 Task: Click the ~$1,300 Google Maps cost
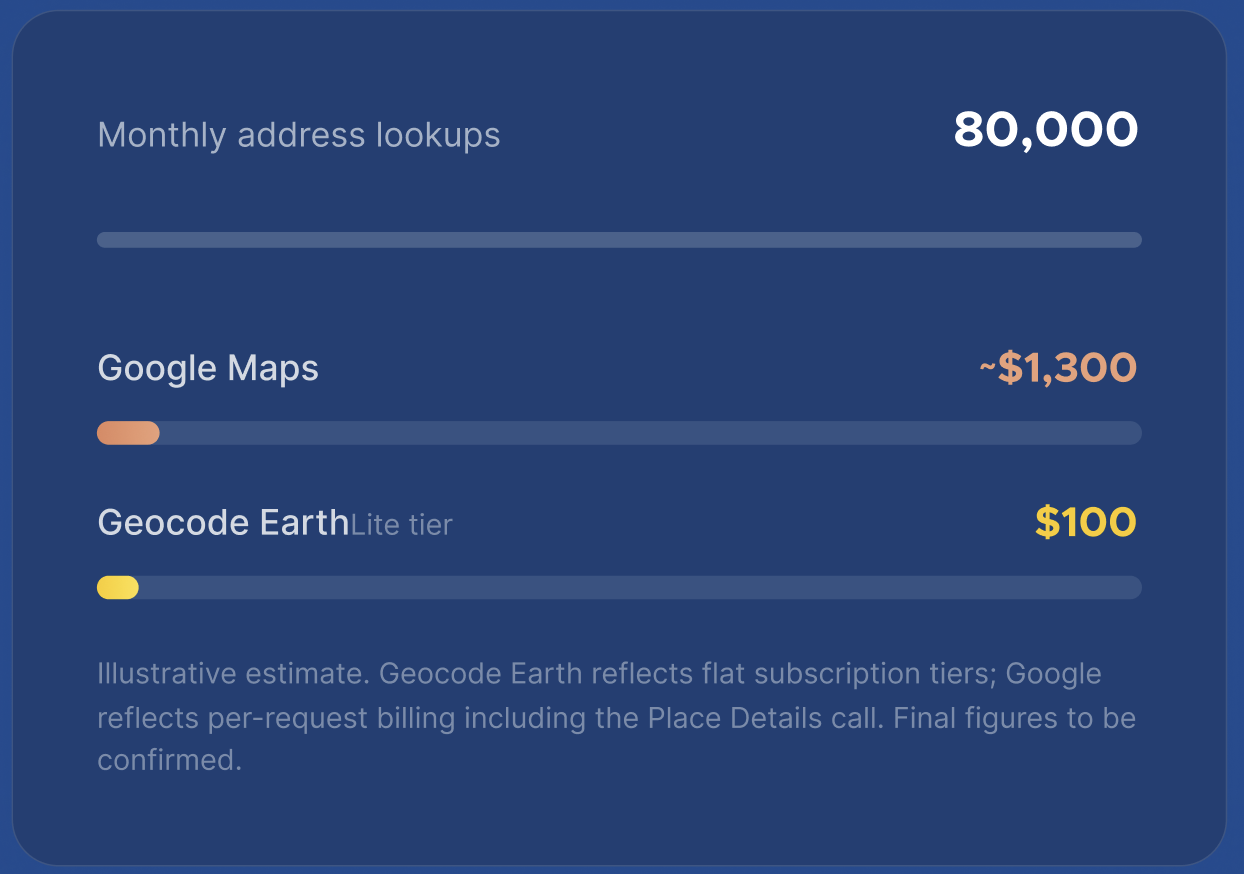tap(1058, 368)
